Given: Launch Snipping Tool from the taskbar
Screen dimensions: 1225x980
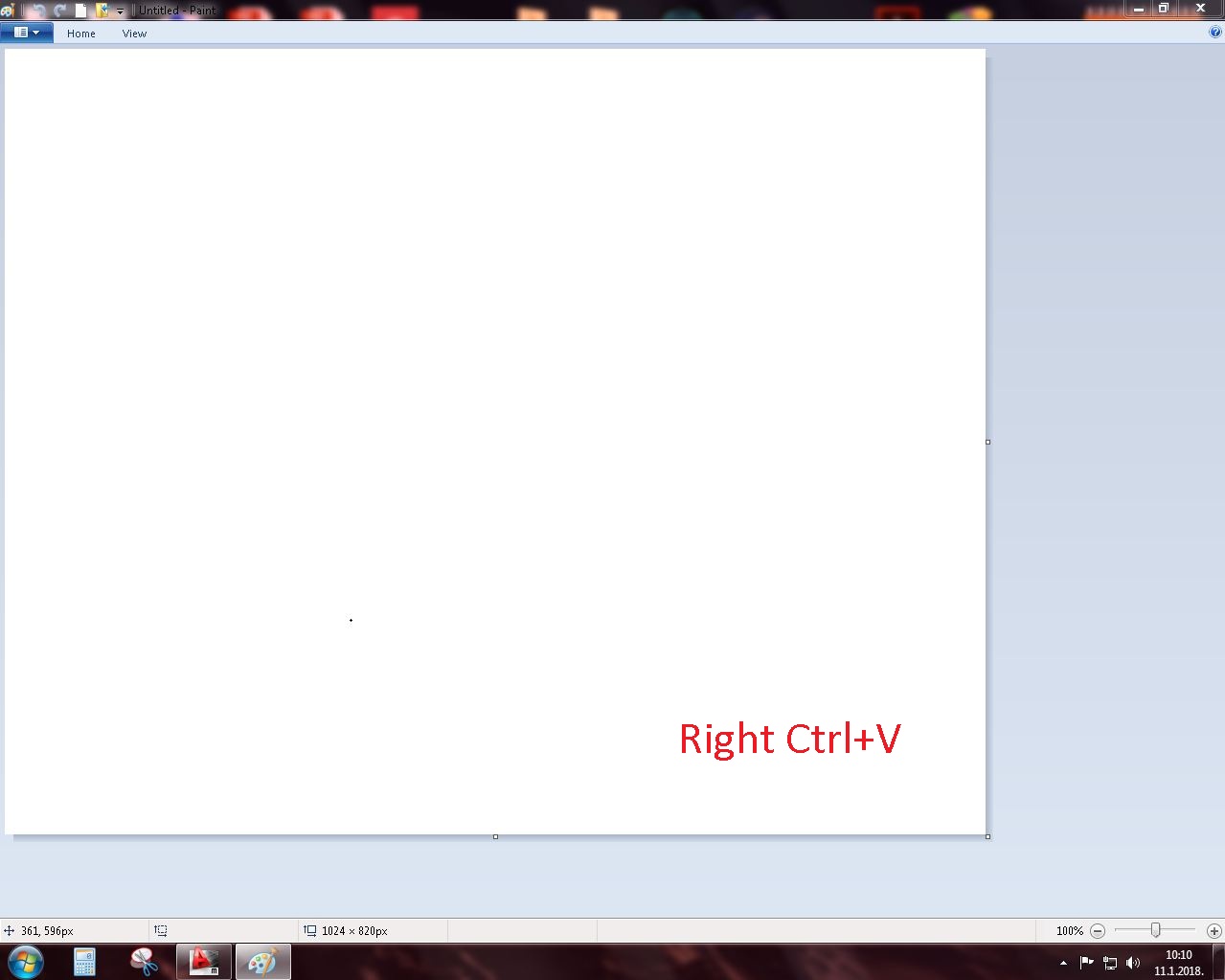Looking at the screenshot, I should 144,962.
